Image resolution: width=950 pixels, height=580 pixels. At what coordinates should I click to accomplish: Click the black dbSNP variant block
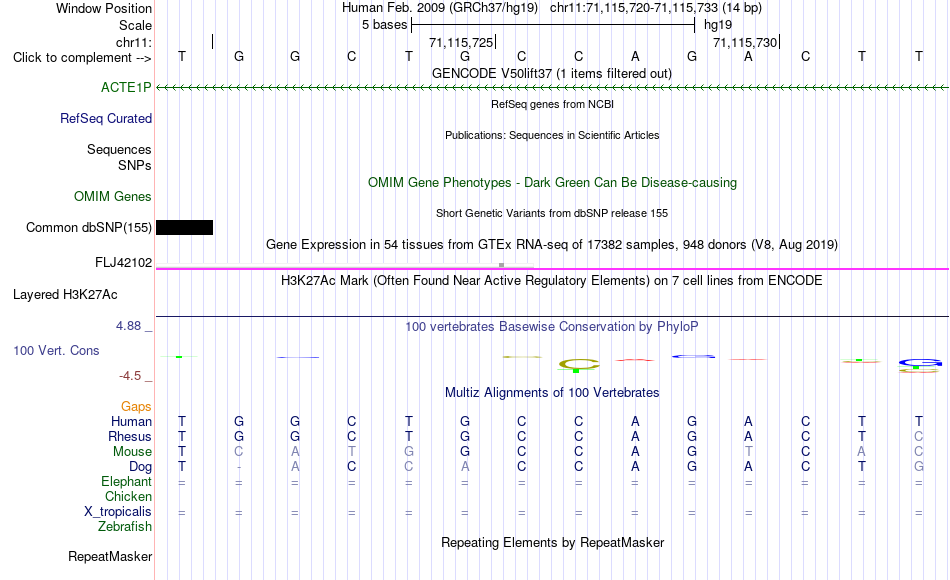click(x=185, y=227)
